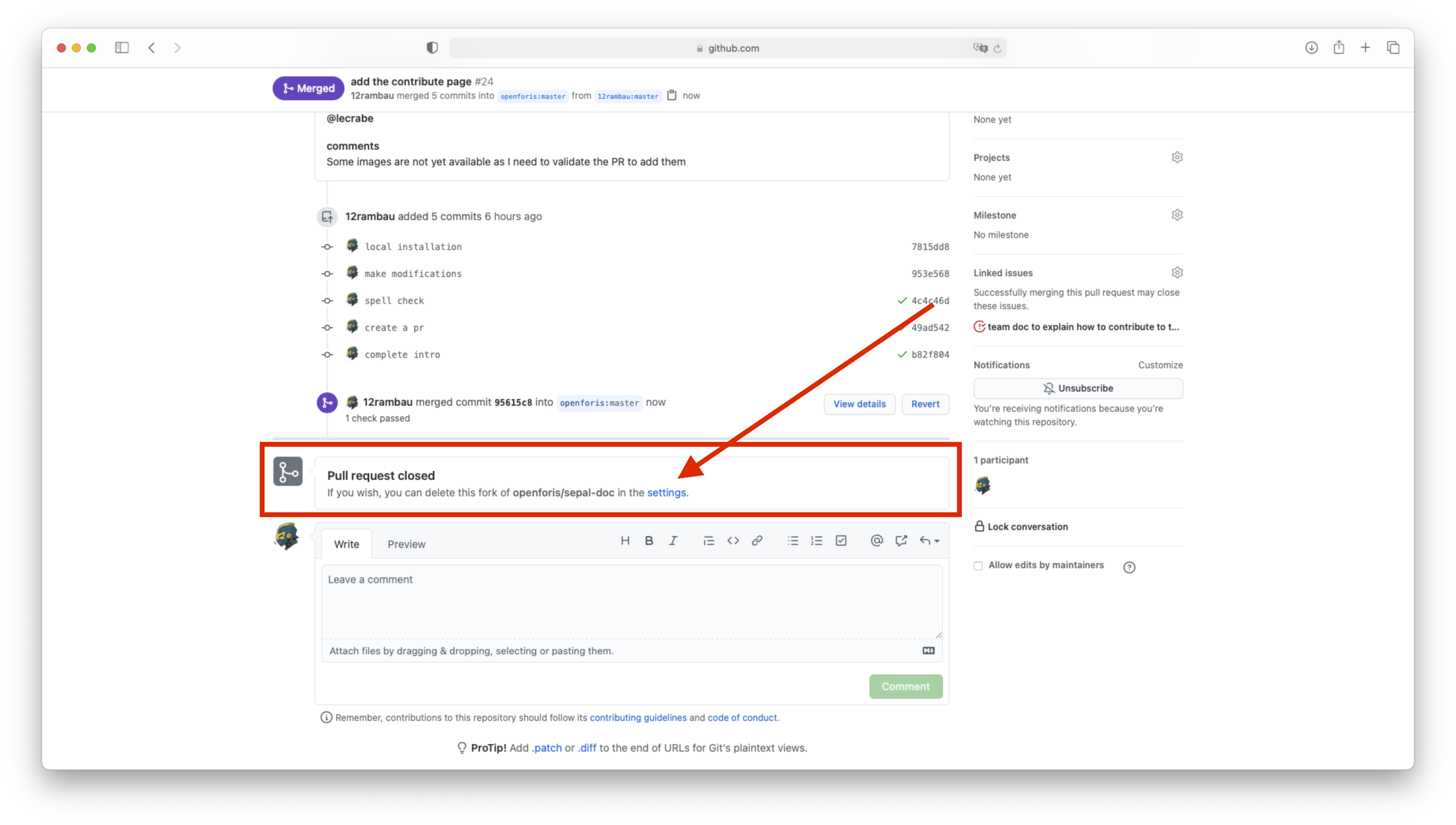Open the settings link to delete fork
This screenshot has width=1456, height=825.
[x=666, y=492]
